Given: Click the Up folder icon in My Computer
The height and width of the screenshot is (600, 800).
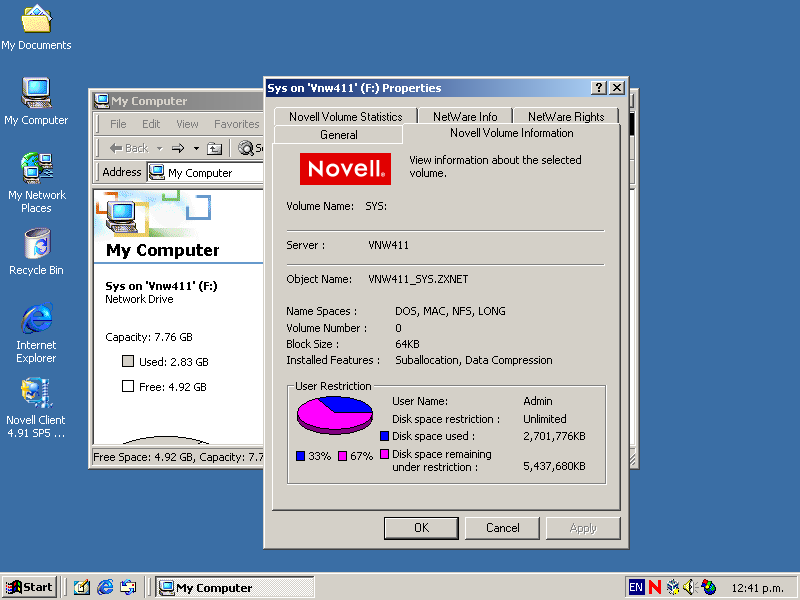Looking at the screenshot, I should 214,148.
